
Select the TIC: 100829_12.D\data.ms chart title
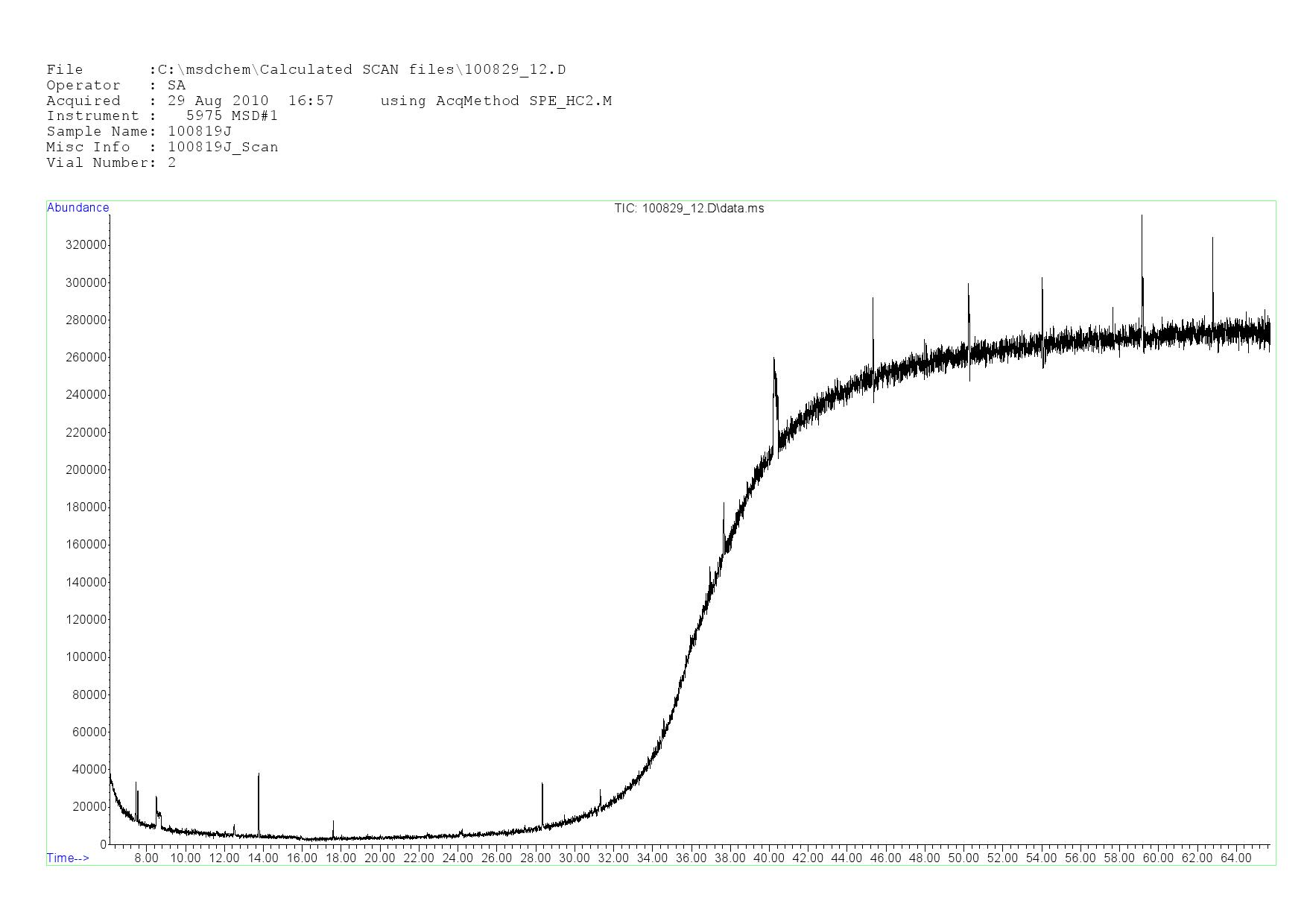(689, 209)
